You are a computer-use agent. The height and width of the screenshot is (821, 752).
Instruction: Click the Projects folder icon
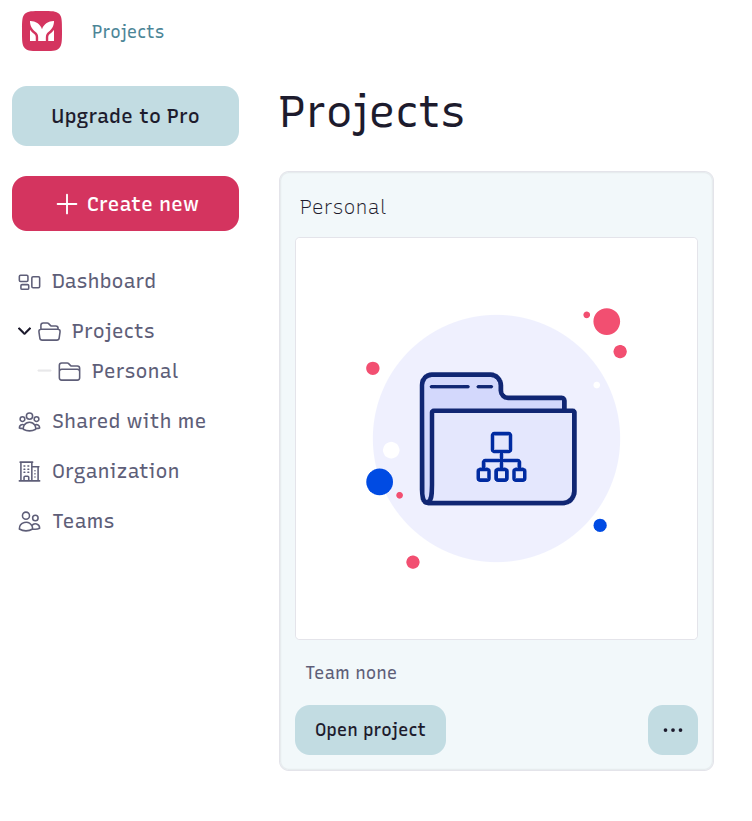pyautogui.click(x=50, y=332)
